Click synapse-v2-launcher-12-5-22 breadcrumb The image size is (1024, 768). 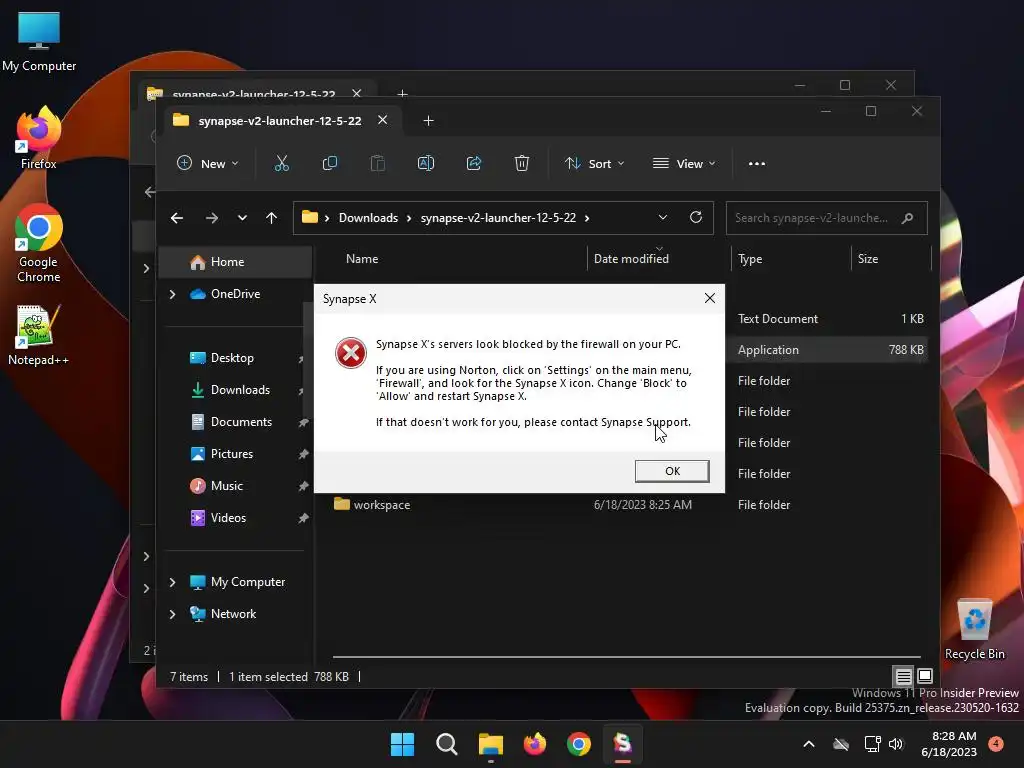[x=498, y=218]
